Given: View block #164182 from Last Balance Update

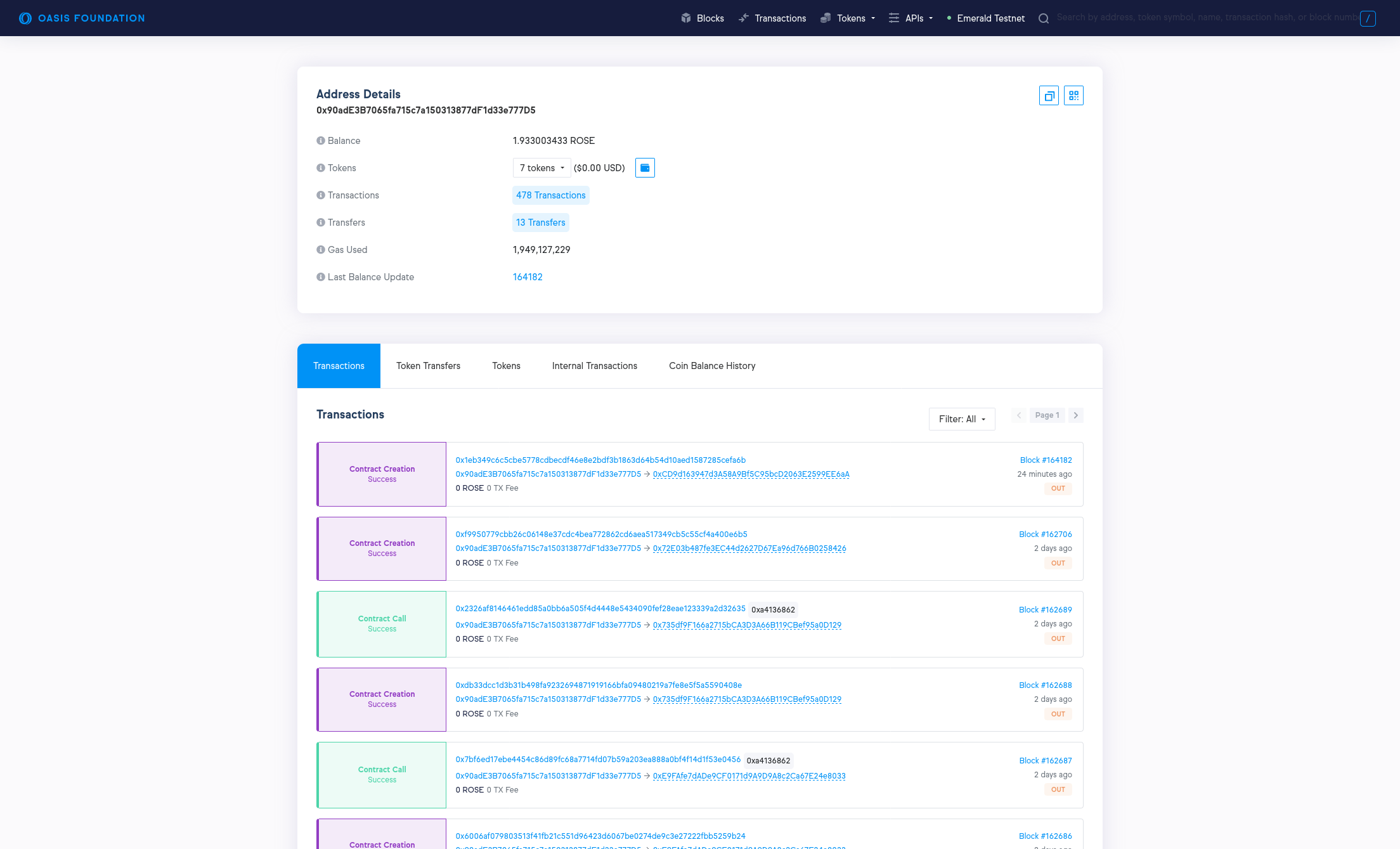Looking at the screenshot, I should click(x=528, y=277).
